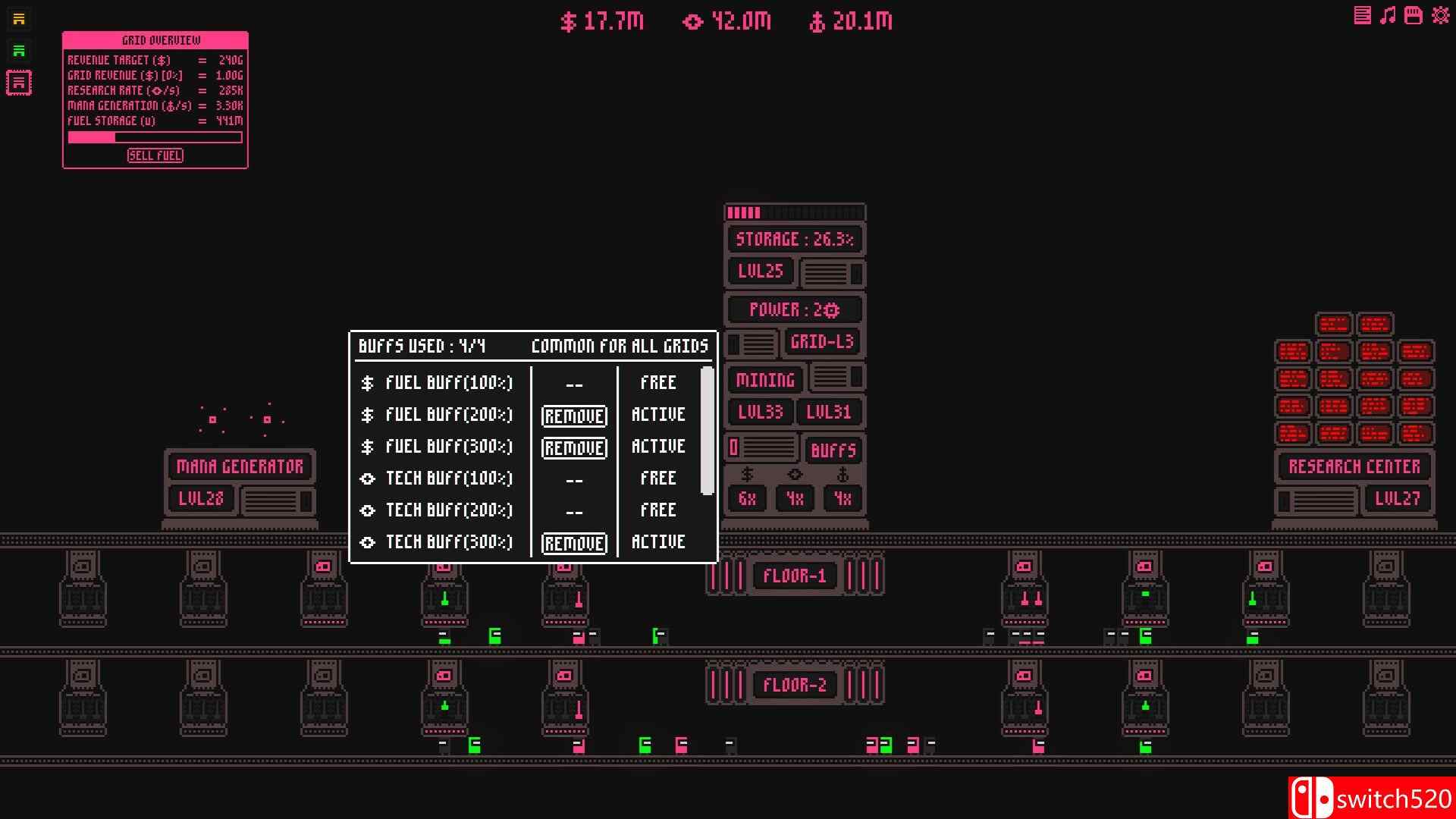
Task: Select the green grid icon in left sidebar
Action: pos(19,51)
